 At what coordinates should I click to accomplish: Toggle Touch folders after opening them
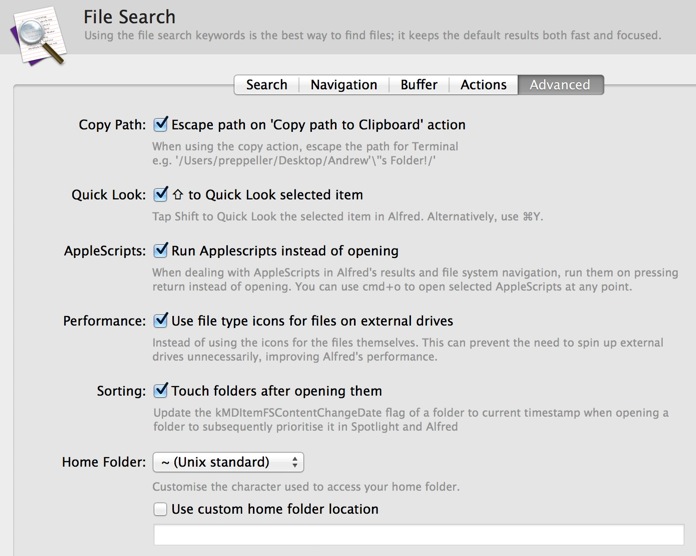pos(160,390)
